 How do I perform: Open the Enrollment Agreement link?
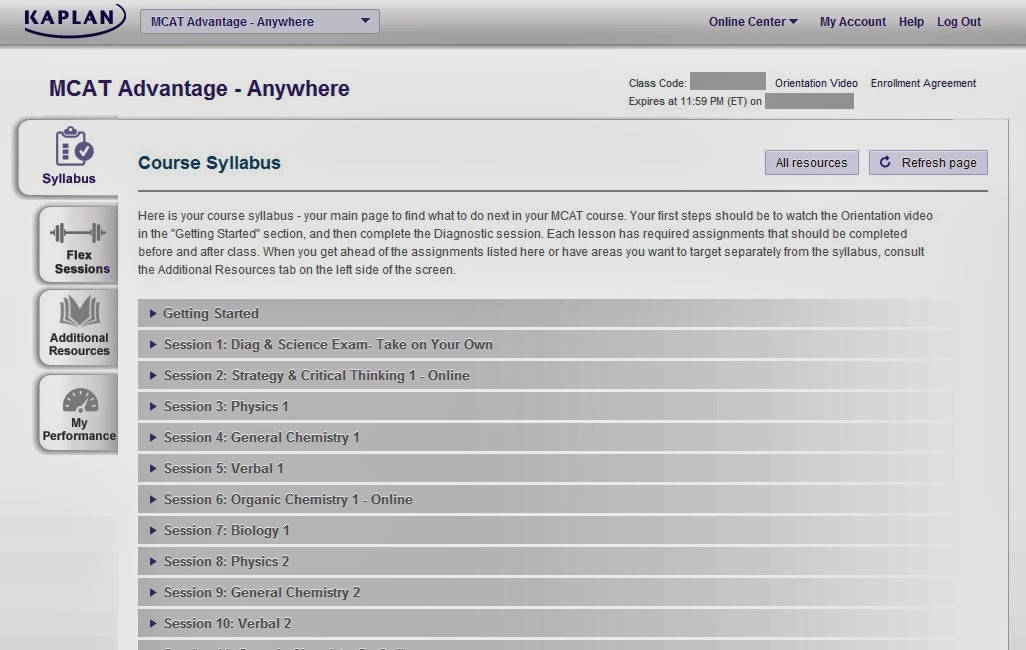click(923, 83)
